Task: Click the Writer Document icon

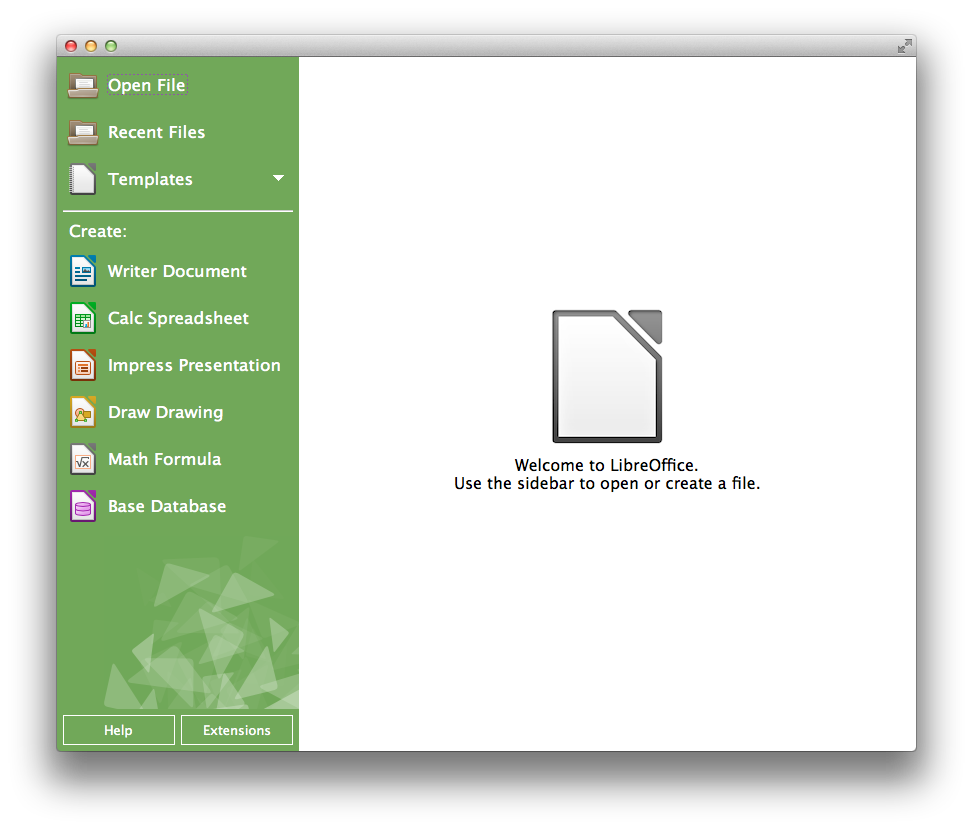Action: pyautogui.click(x=83, y=271)
